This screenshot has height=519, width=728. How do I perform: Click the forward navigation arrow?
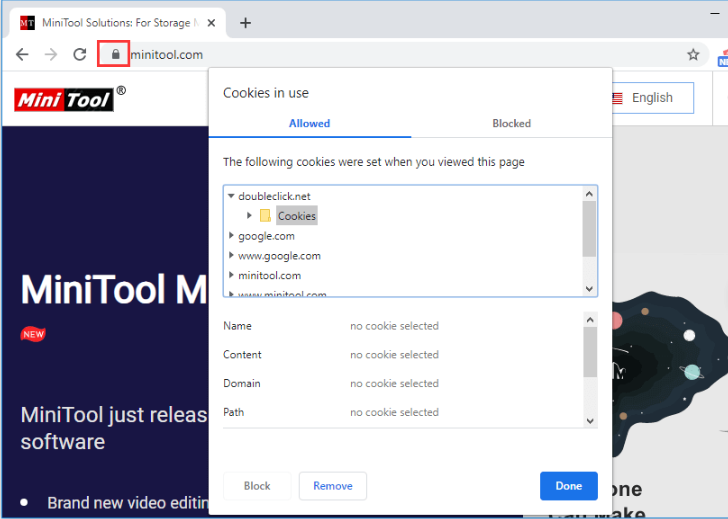[x=51, y=55]
